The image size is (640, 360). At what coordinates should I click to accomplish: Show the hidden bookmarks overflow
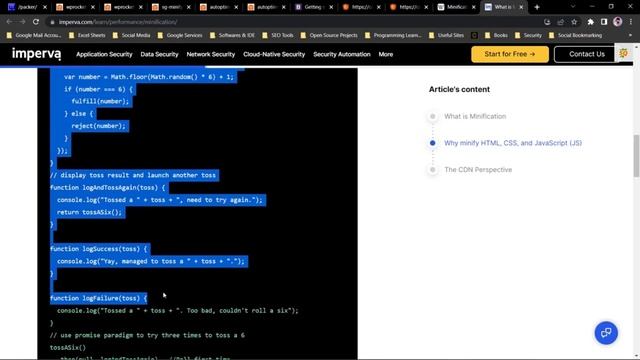(630, 36)
